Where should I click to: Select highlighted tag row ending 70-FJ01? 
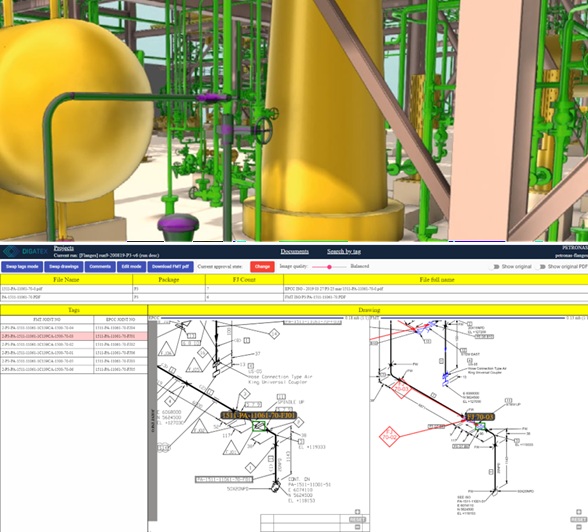pyautogui.click(x=74, y=336)
